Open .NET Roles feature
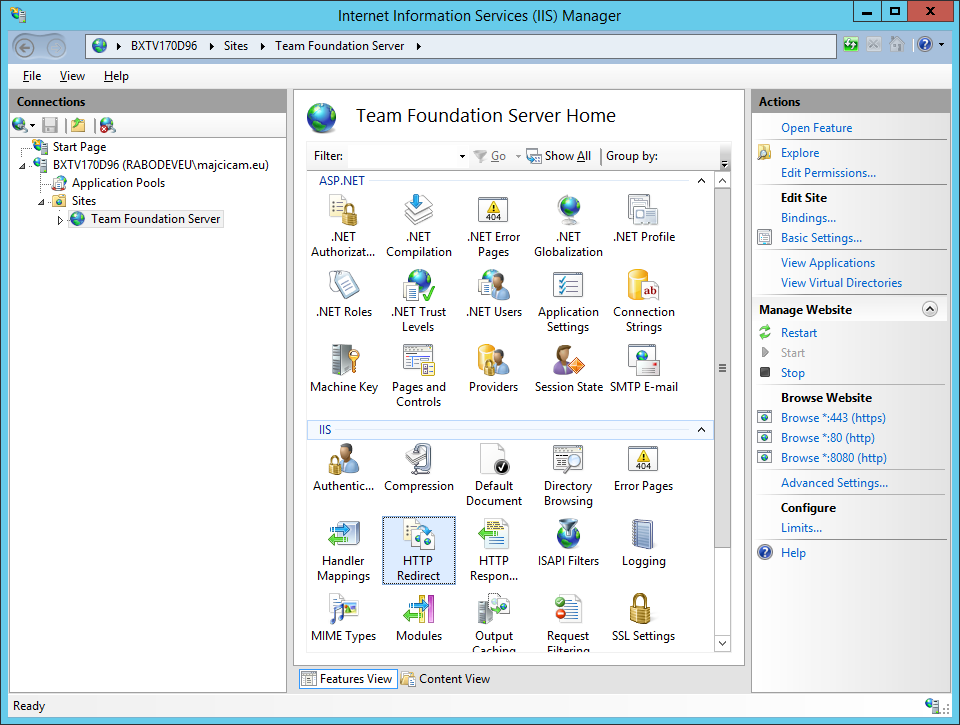Screen dimensions: 960x725 (343, 295)
